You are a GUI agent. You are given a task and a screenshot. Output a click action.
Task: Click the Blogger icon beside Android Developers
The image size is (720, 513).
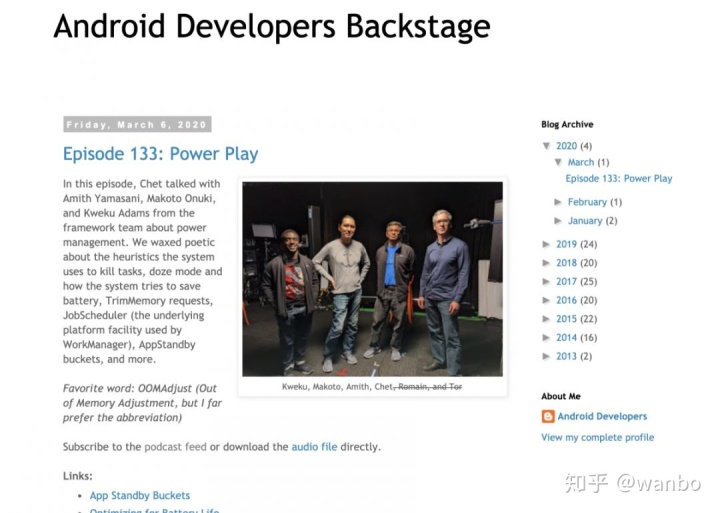548,417
